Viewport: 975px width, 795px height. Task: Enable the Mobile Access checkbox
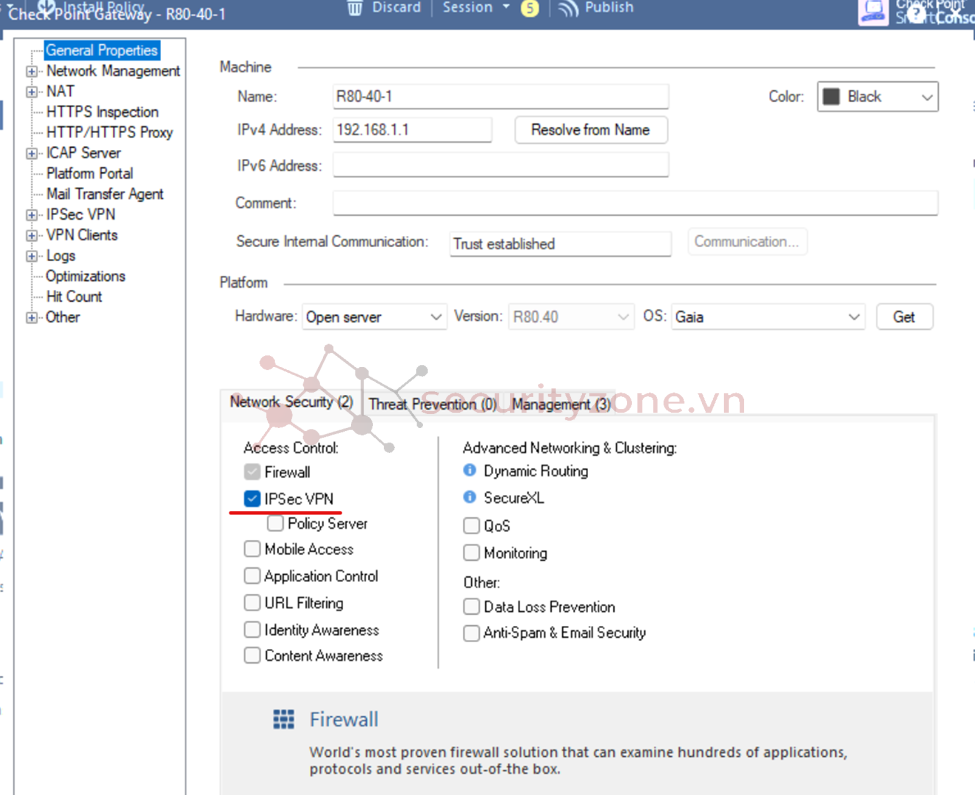pyautogui.click(x=252, y=549)
